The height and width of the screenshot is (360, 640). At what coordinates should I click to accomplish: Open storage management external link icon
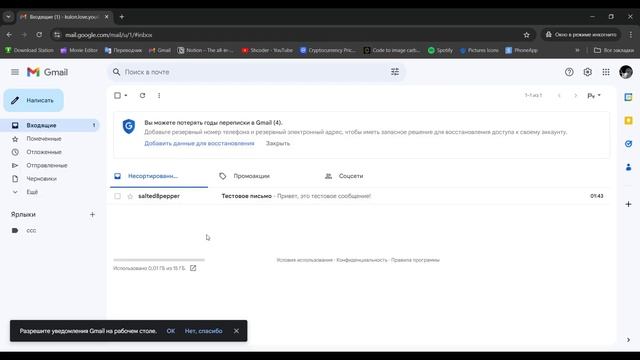(x=193, y=268)
